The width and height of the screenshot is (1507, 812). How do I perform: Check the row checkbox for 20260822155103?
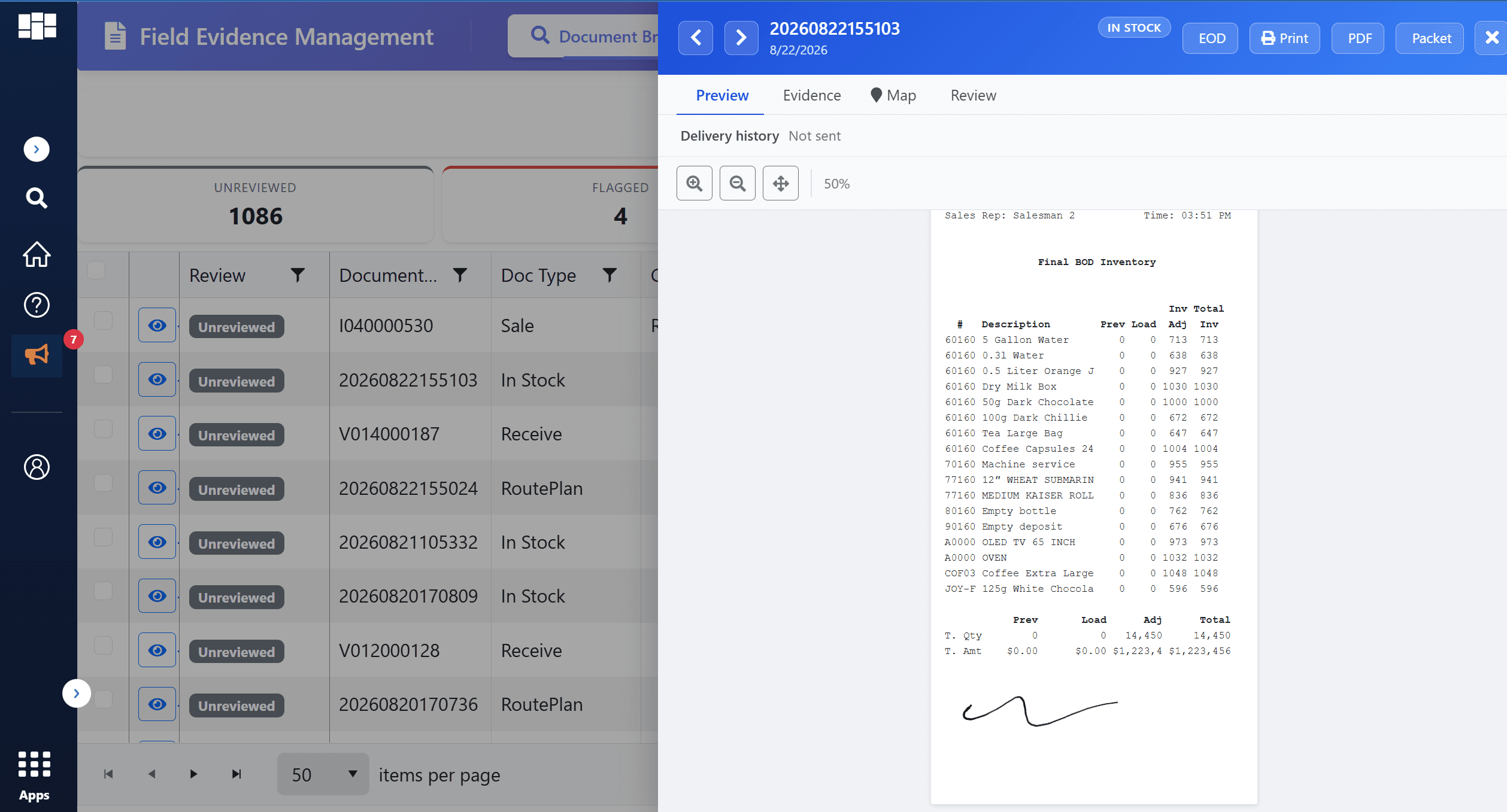[104, 375]
